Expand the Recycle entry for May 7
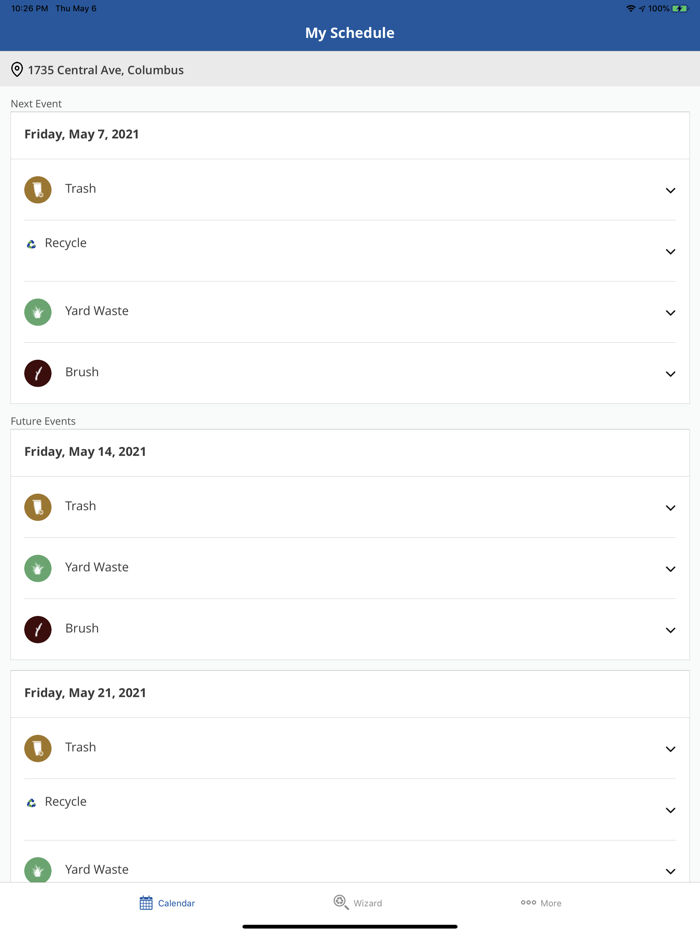Image resolution: width=700 pixels, height=934 pixels. tap(670, 252)
